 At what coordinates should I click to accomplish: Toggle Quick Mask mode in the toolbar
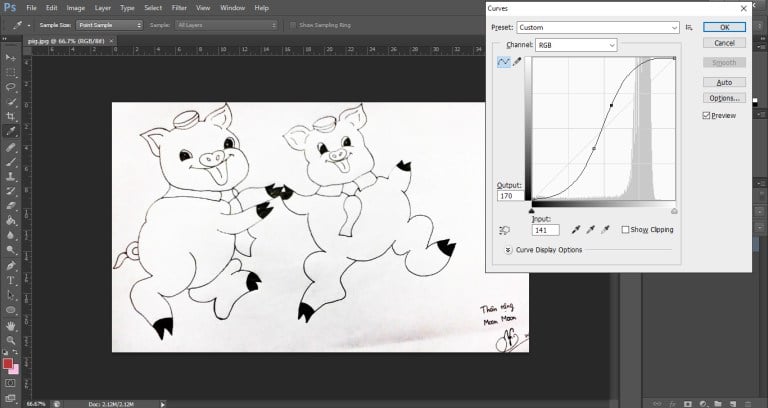click(10, 383)
